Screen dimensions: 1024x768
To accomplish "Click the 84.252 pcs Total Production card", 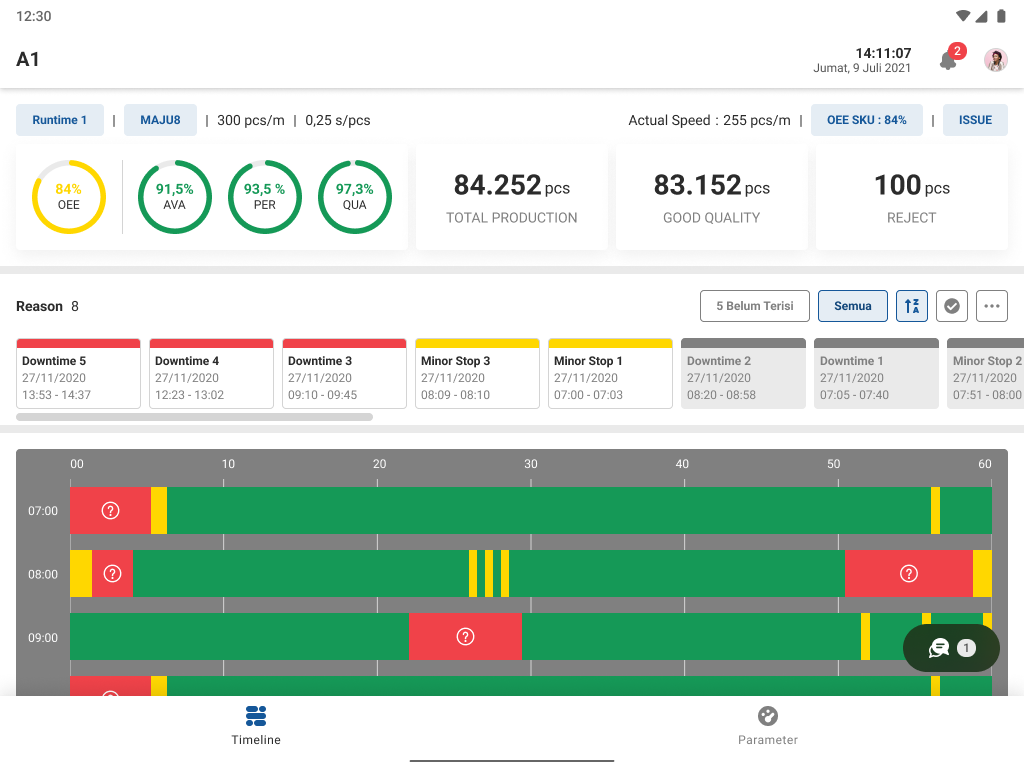I will coord(511,198).
